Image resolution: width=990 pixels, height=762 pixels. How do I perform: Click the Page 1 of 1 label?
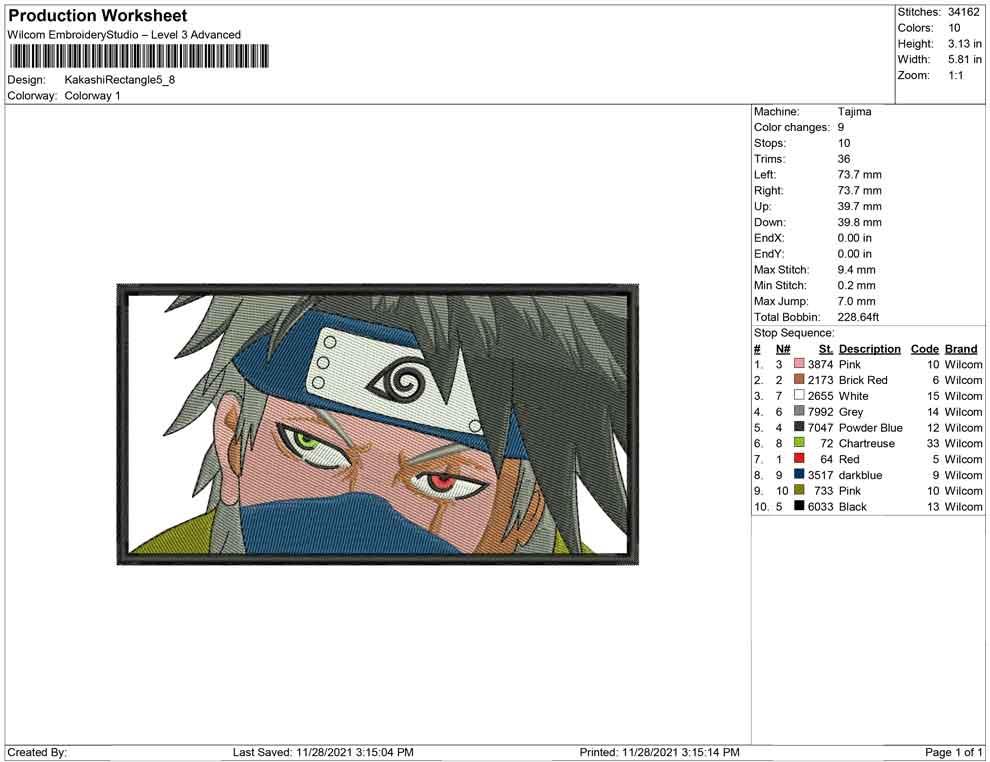[953, 752]
